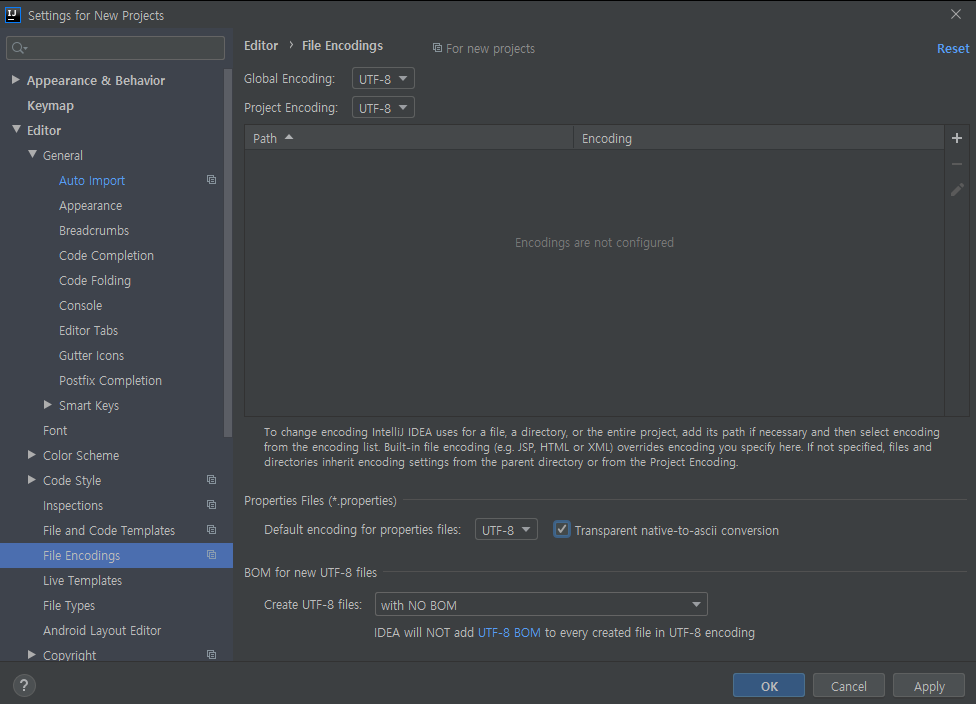Open Live Templates settings
This screenshot has height=704, width=976.
point(82,581)
